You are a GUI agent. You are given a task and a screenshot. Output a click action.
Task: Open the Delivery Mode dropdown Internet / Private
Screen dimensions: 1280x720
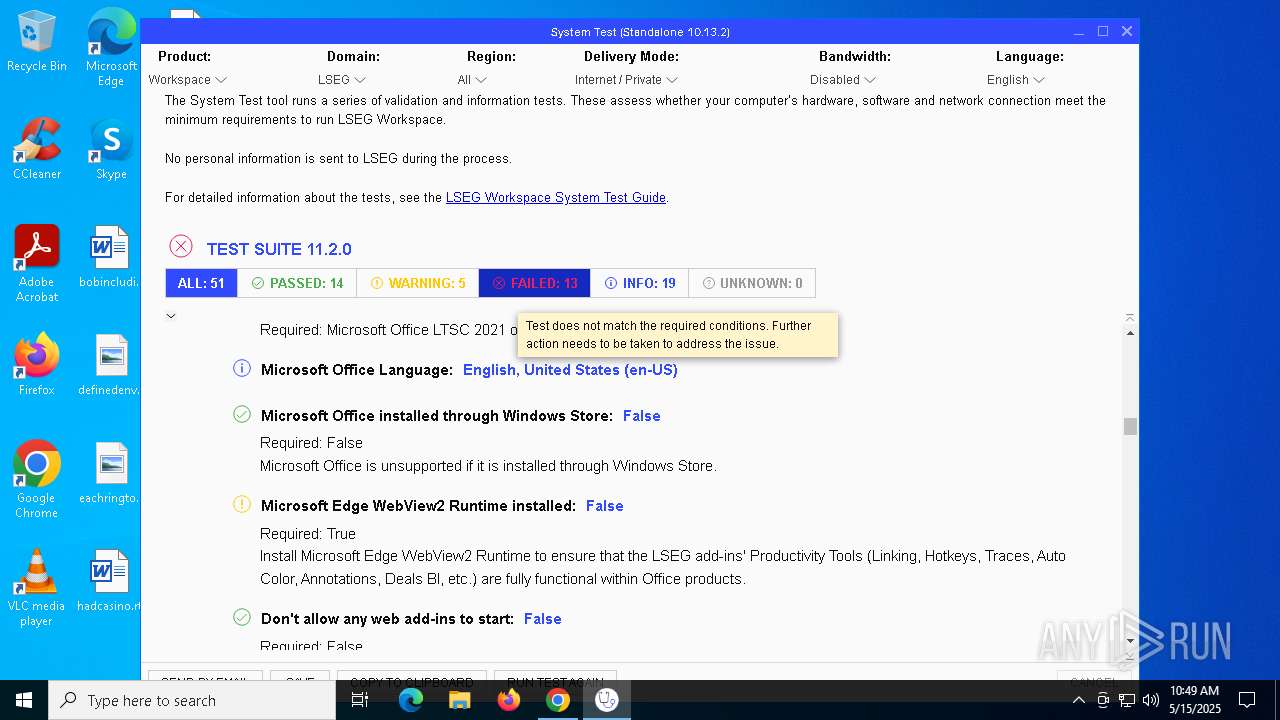[626, 80]
